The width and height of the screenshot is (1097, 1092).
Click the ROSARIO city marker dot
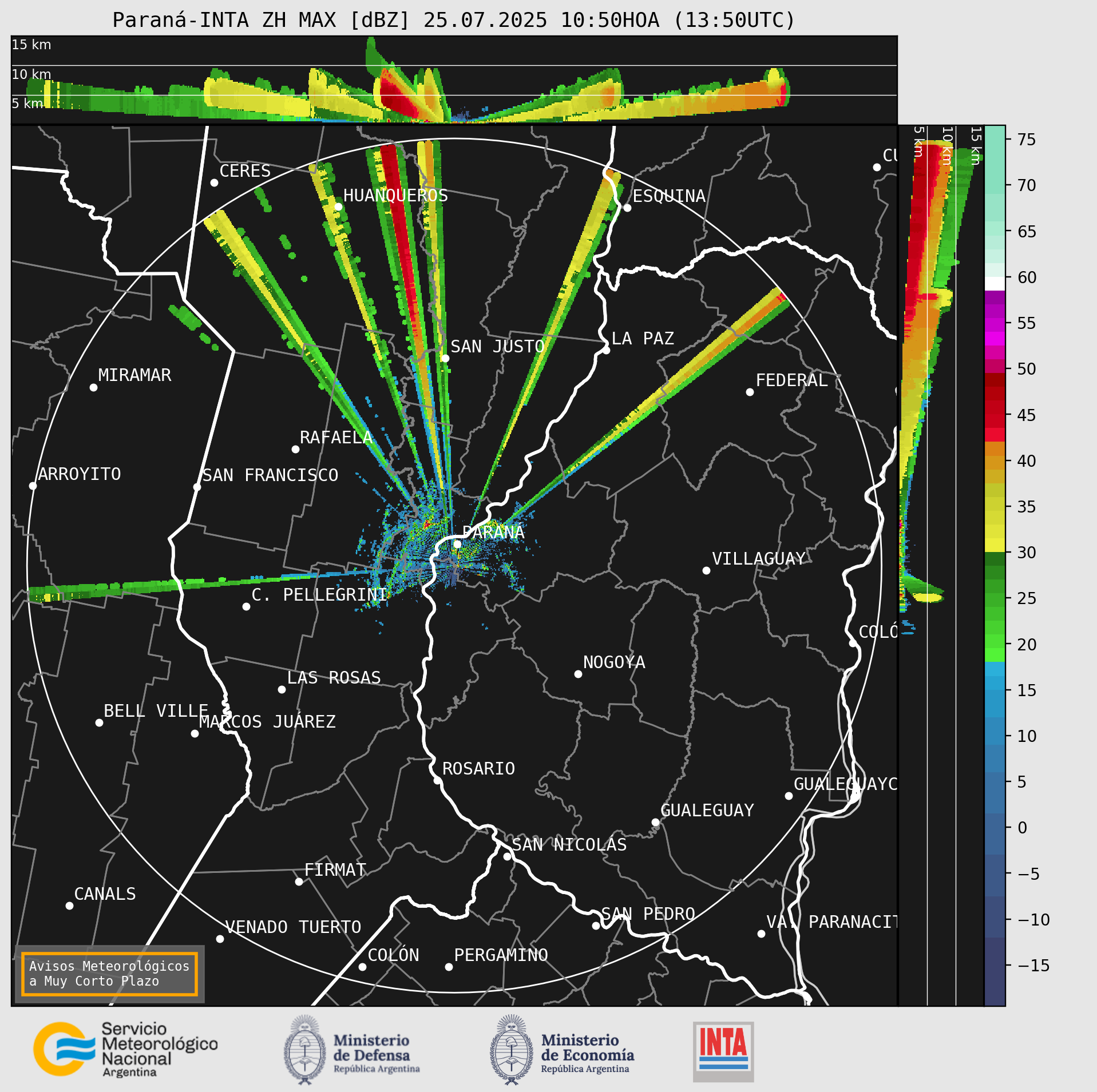[x=437, y=780]
